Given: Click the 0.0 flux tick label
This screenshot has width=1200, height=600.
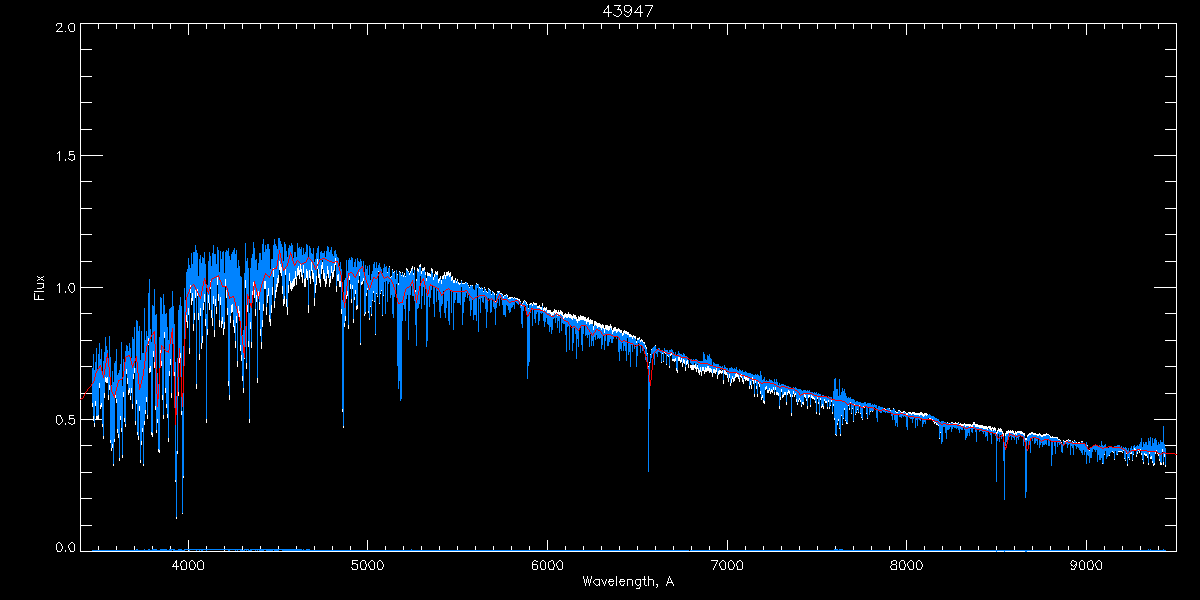Looking at the screenshot, I should 66,548.
